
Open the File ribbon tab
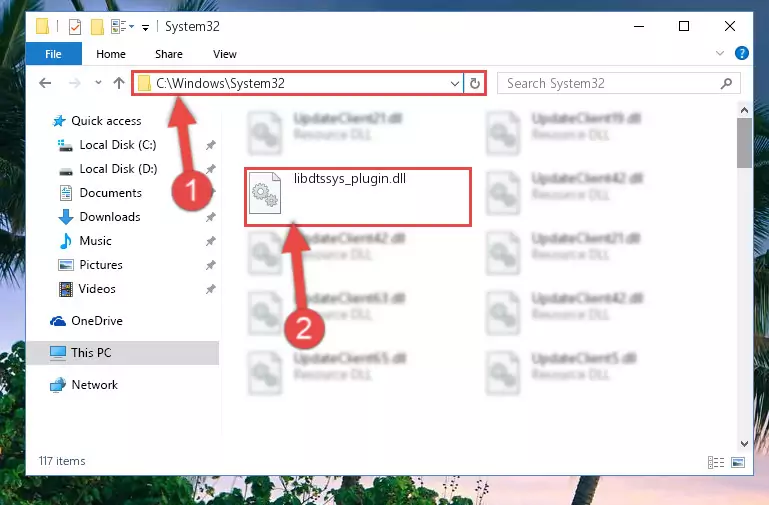coord(53,54)
